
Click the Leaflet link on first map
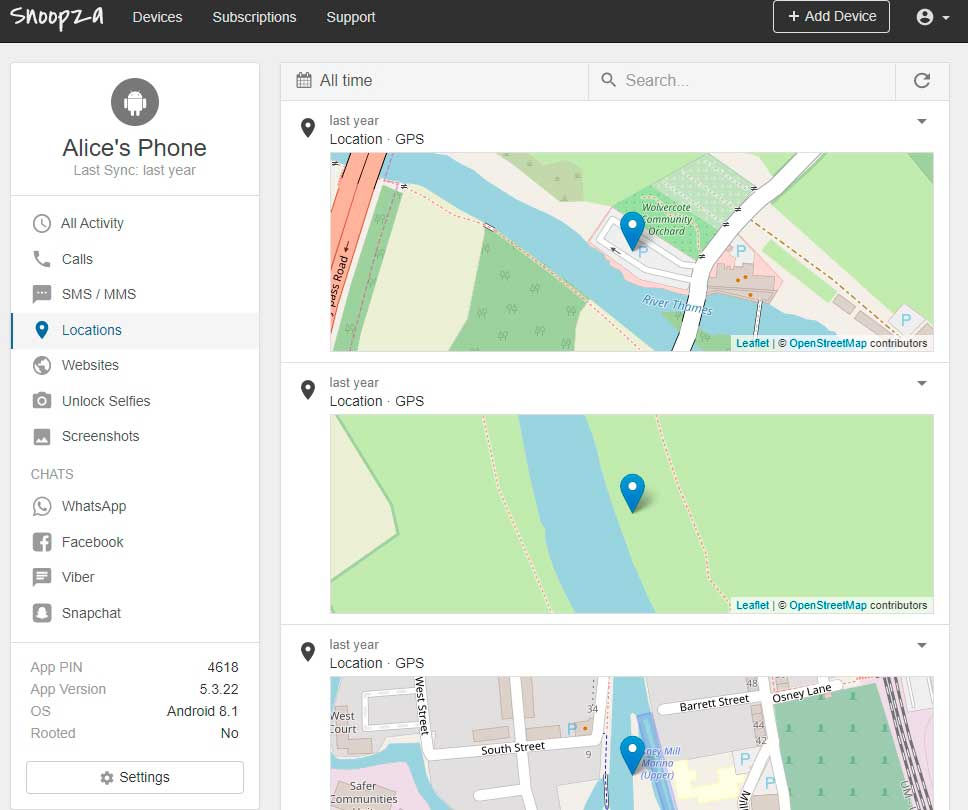pyautogui.click(x=752, y=343)
